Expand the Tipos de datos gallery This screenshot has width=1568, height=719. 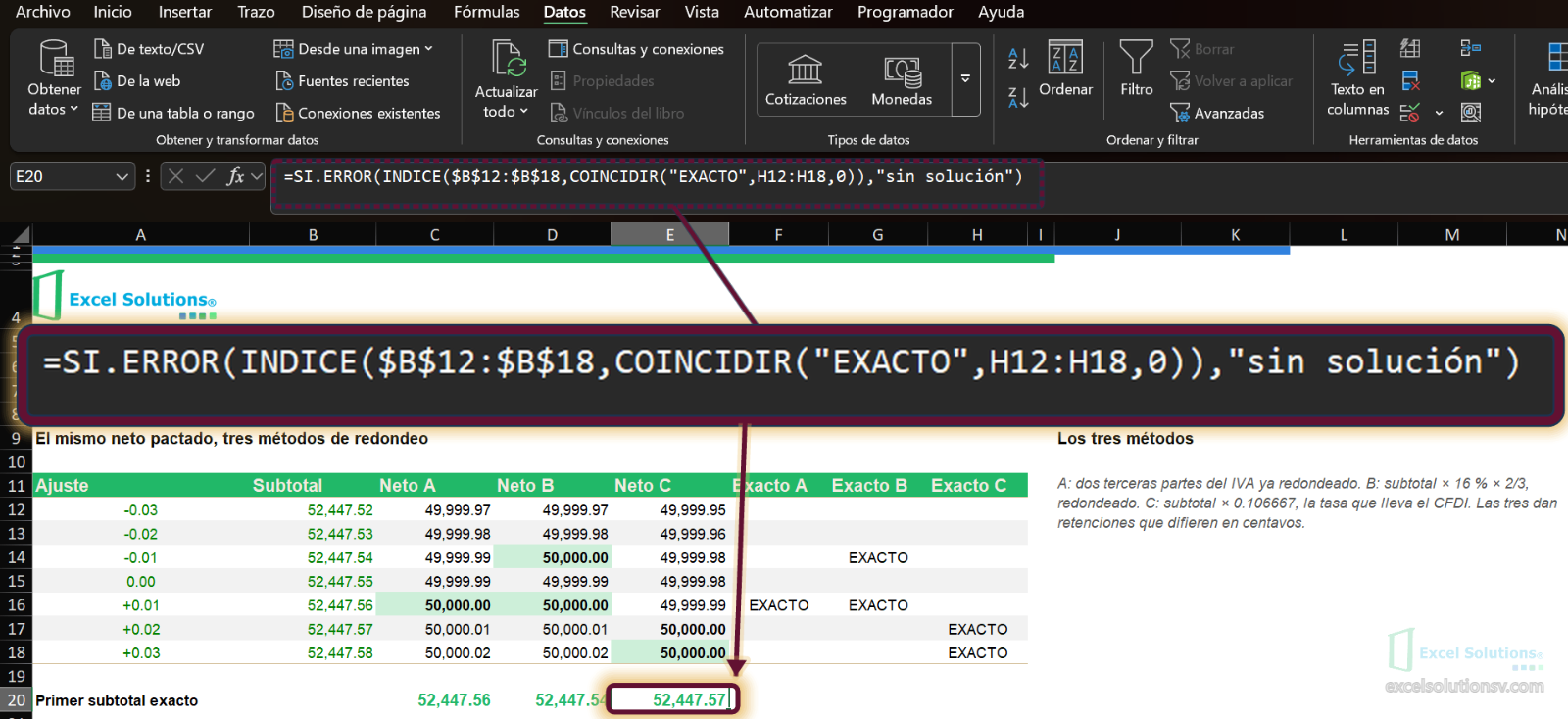tap(965, 78)
